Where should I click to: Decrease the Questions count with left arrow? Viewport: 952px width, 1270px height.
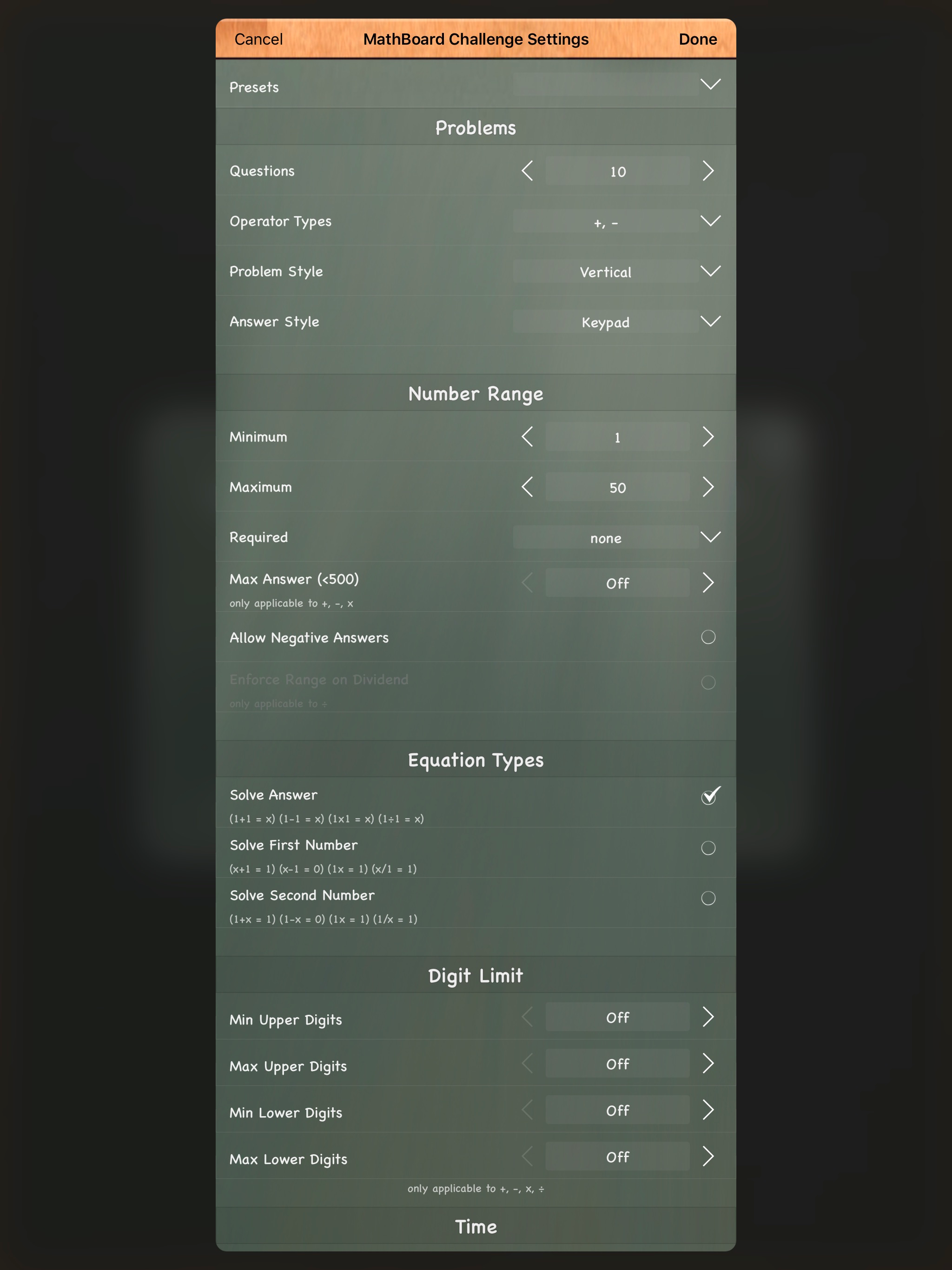[x=527, y=171]
